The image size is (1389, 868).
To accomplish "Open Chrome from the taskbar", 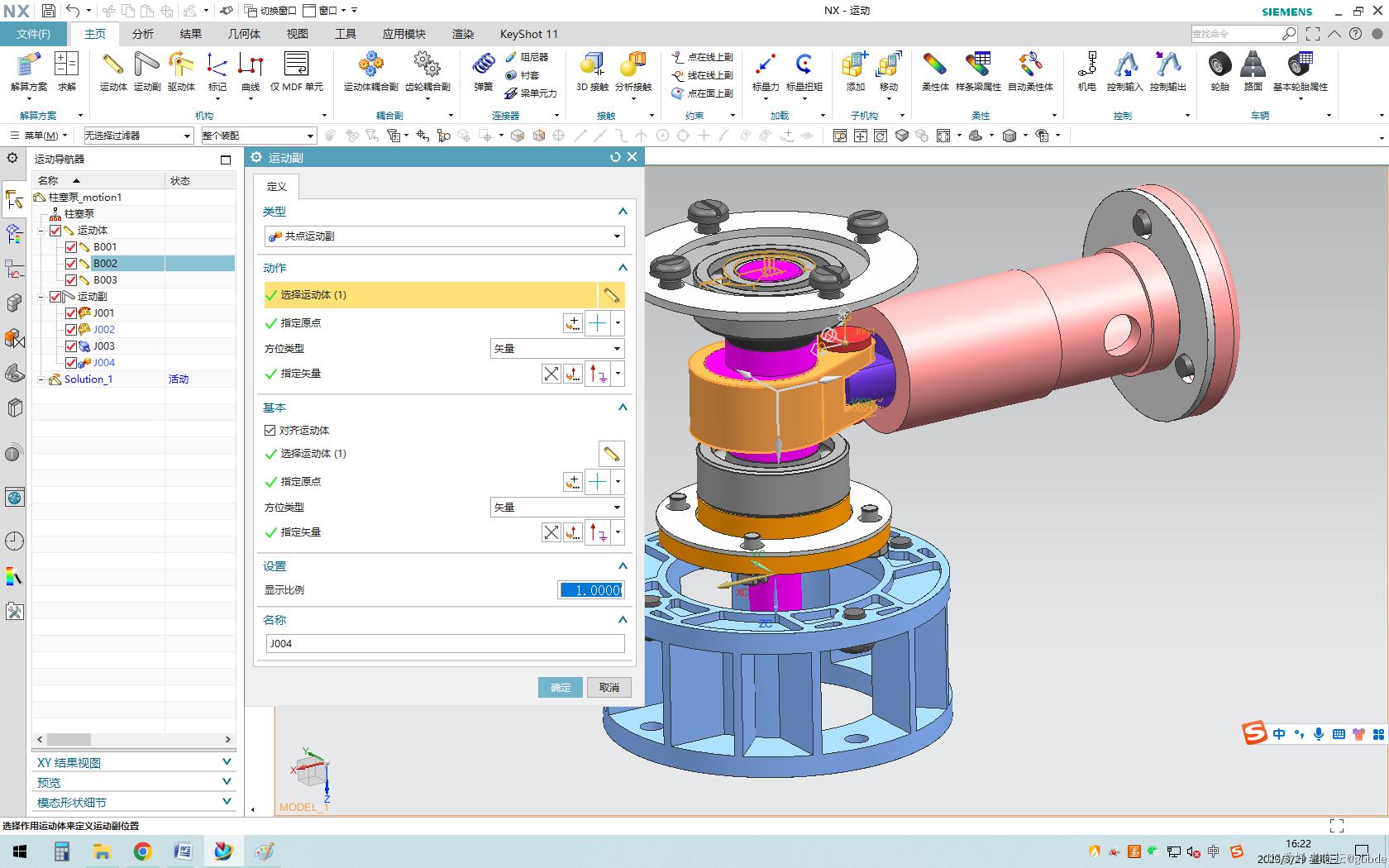I will 142,851.
